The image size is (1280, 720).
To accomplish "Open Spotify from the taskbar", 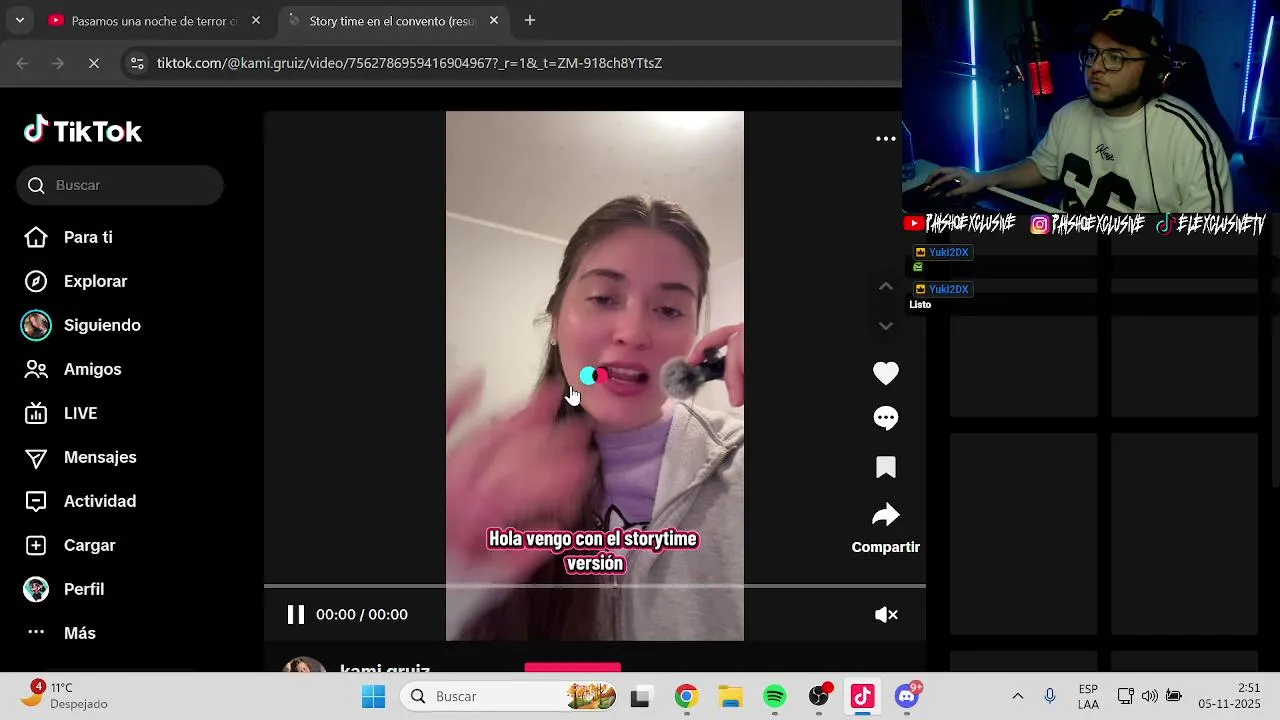I will tap(774, 696).
